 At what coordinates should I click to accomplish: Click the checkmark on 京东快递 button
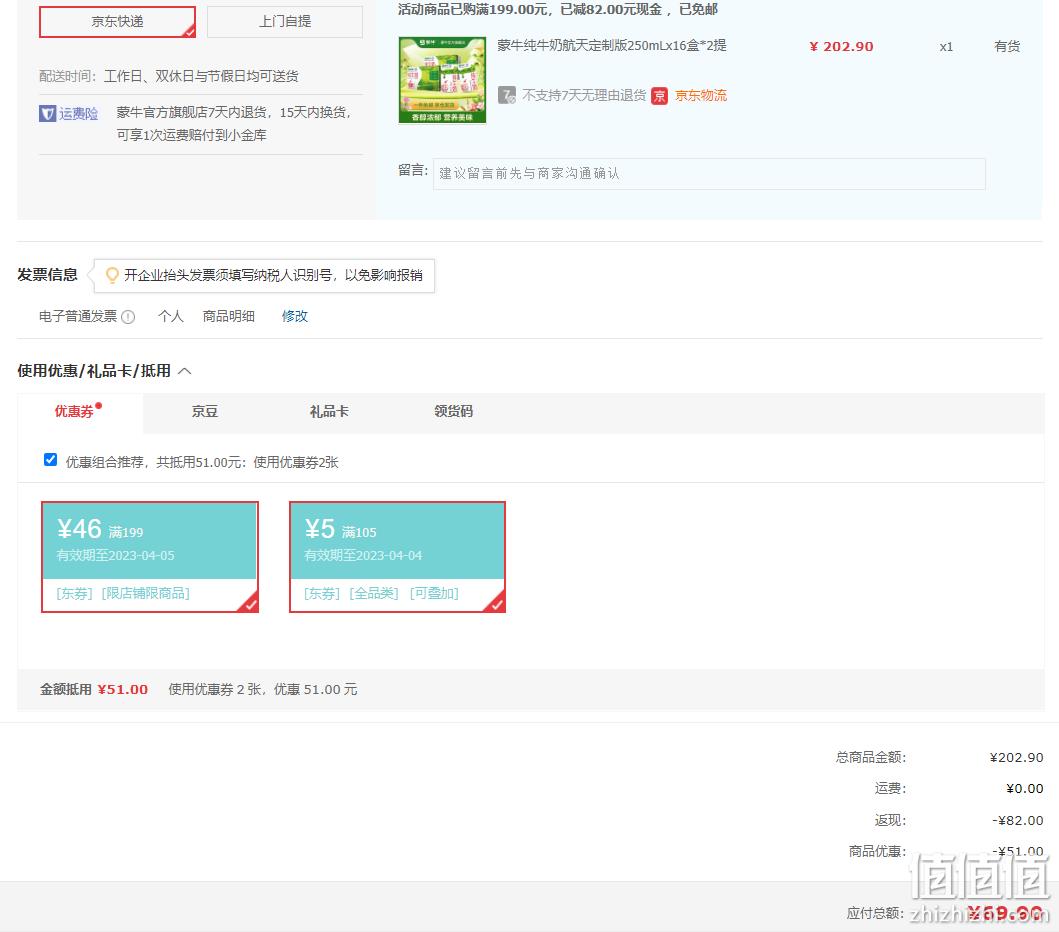(x=190, y=32)
